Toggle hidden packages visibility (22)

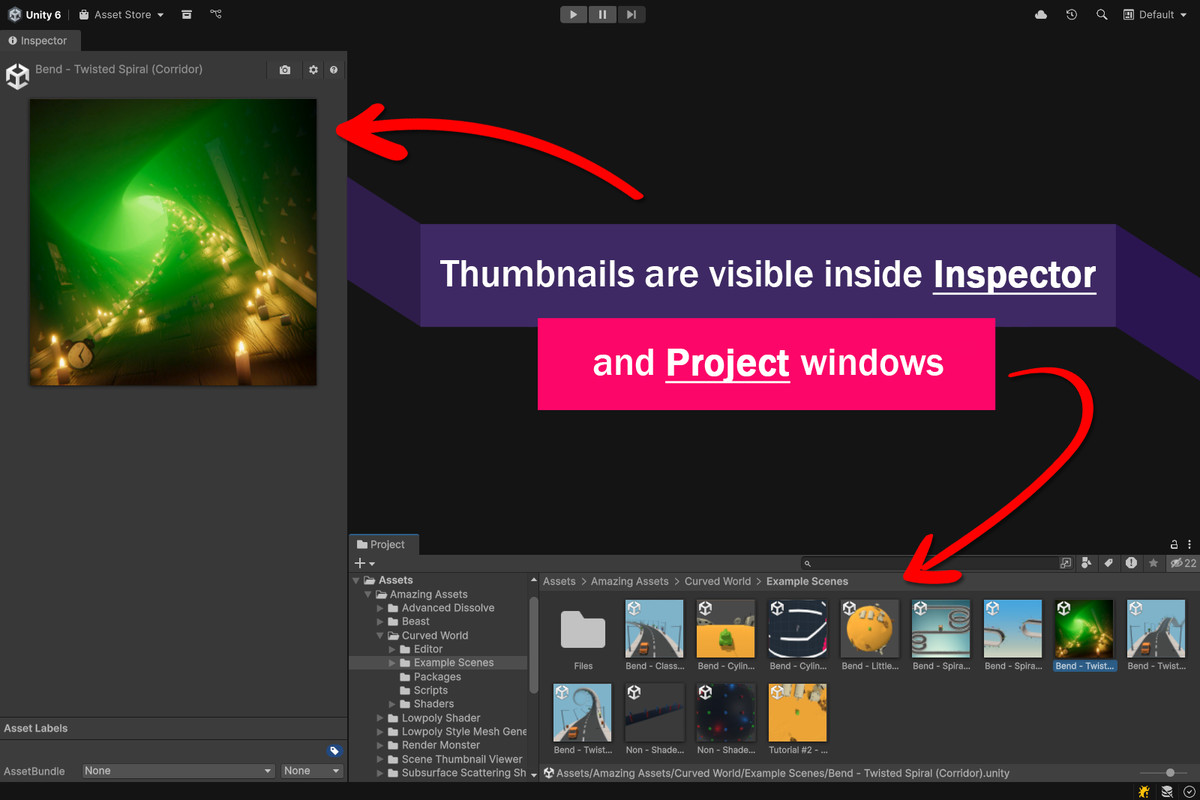click(1183, 564)
